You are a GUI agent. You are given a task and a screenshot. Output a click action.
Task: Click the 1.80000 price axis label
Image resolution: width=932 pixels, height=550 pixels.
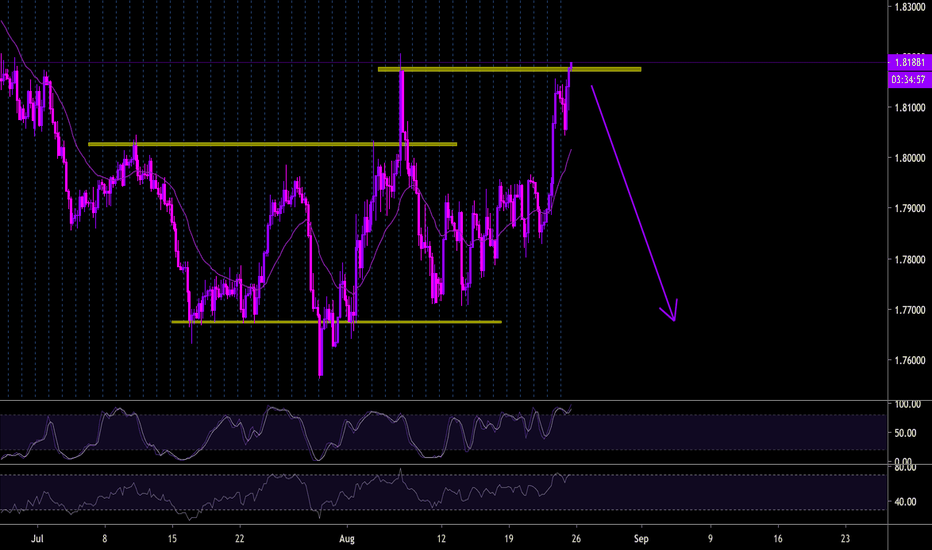pos(910,158)
